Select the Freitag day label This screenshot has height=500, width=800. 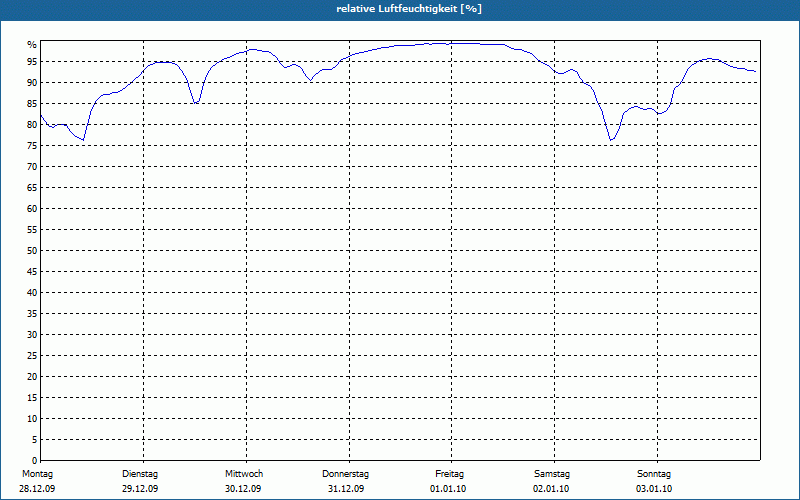[449, 474]
